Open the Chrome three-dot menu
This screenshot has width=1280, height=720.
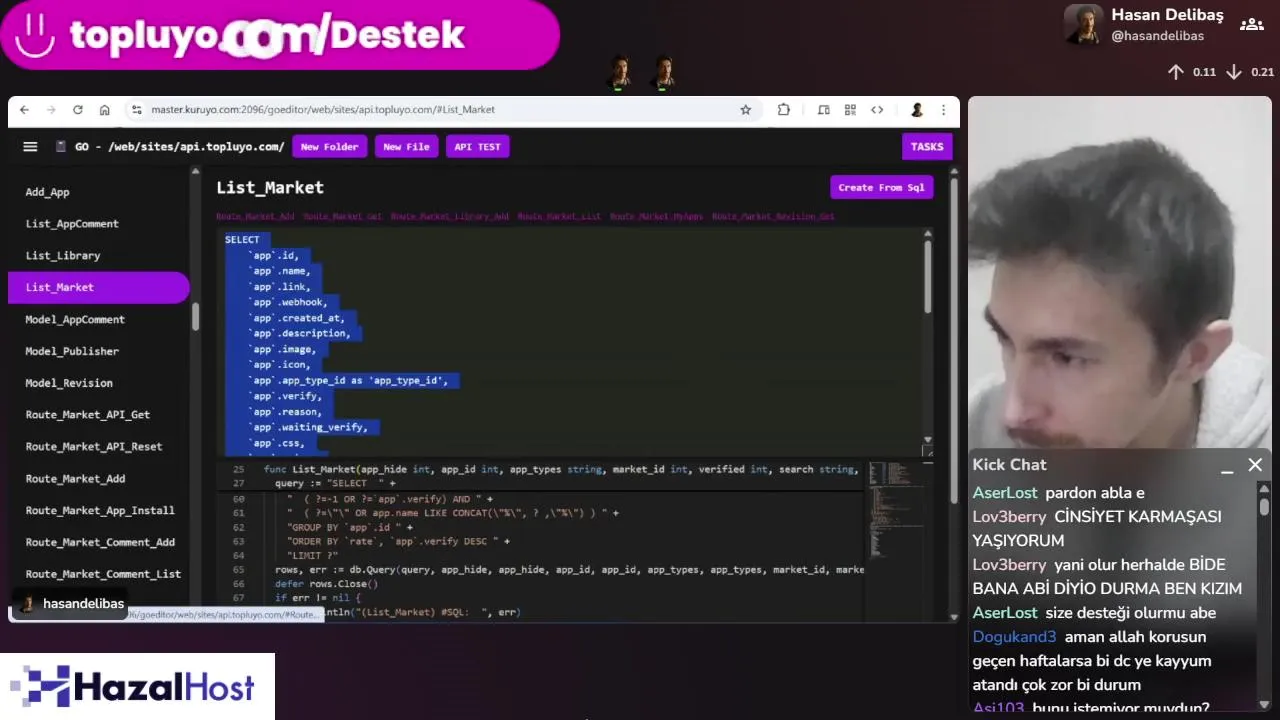(943, 110)
